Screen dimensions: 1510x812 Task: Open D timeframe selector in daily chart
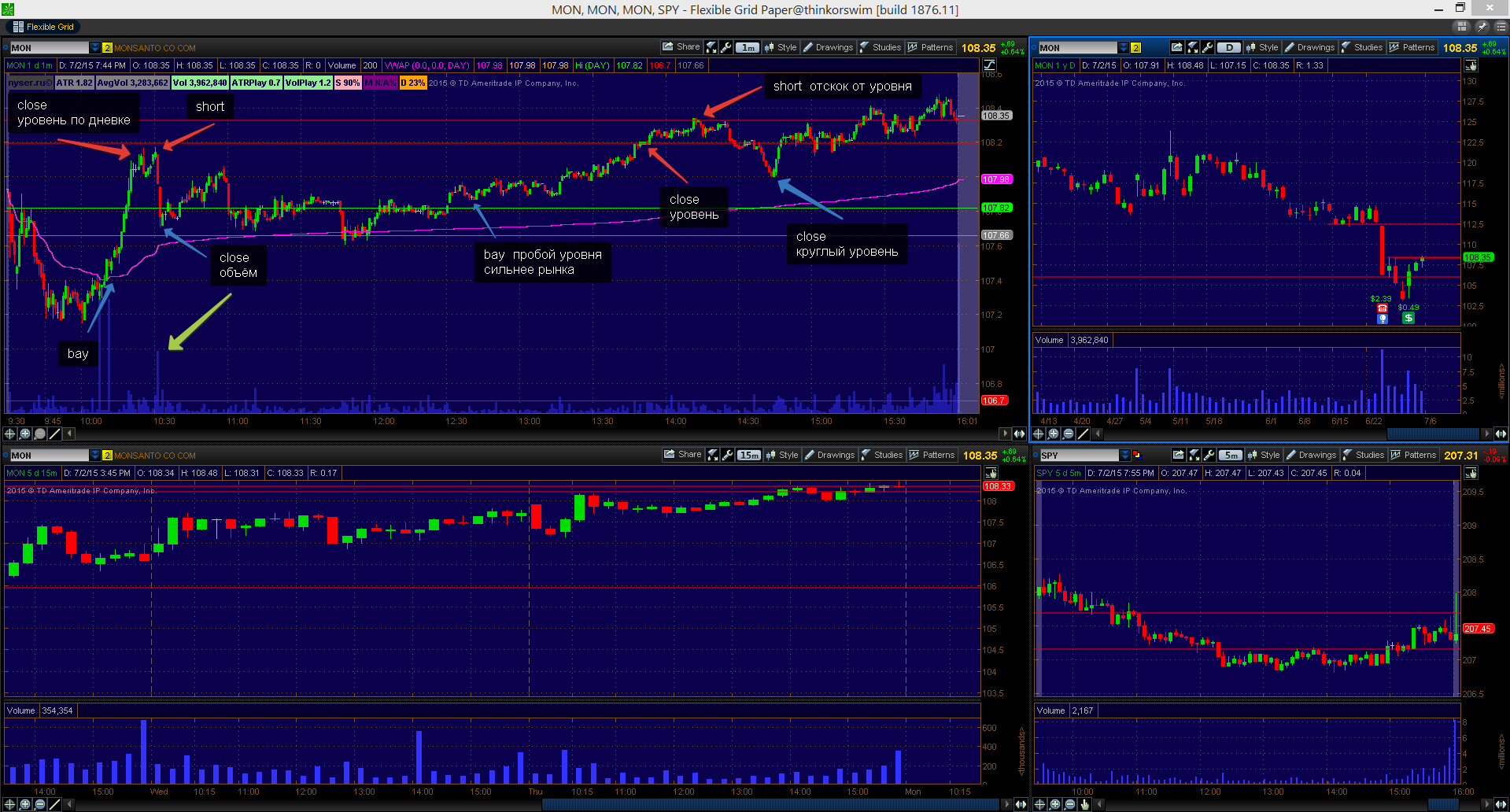point(1229,47)
